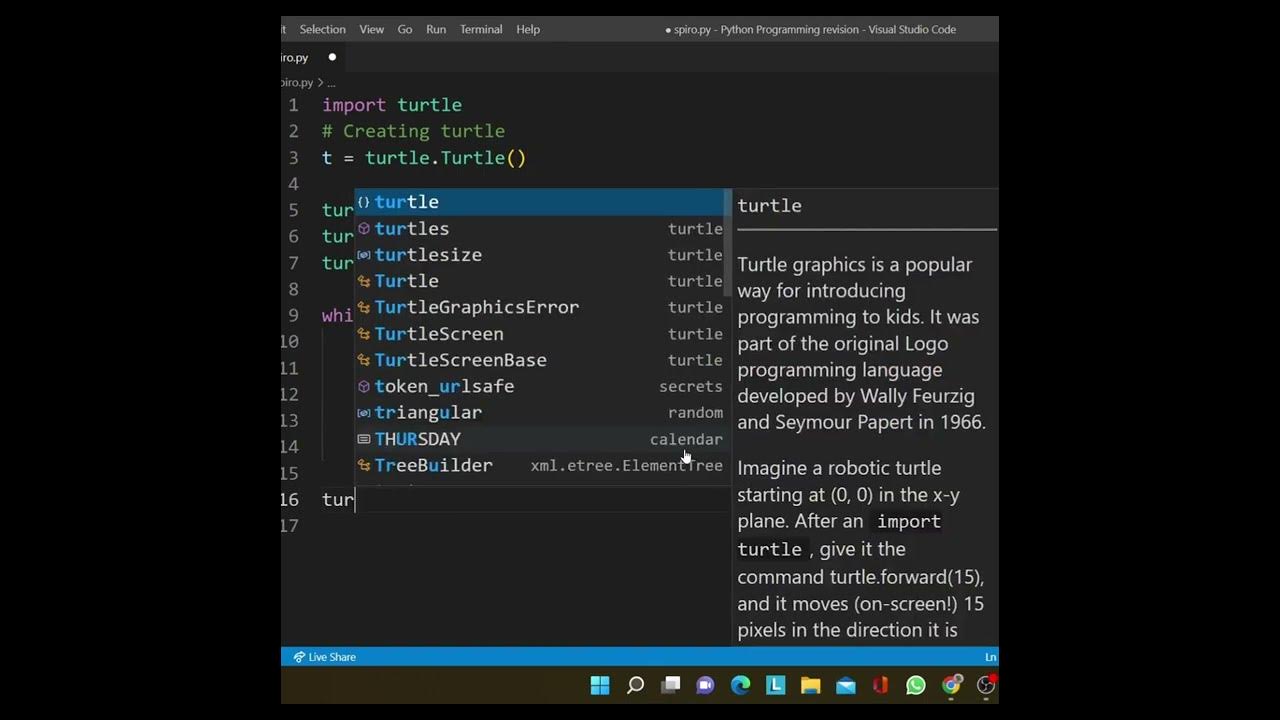The image size is (1280, 720).
Task: Open the Help menu
Action: click(x=528, y=29)
